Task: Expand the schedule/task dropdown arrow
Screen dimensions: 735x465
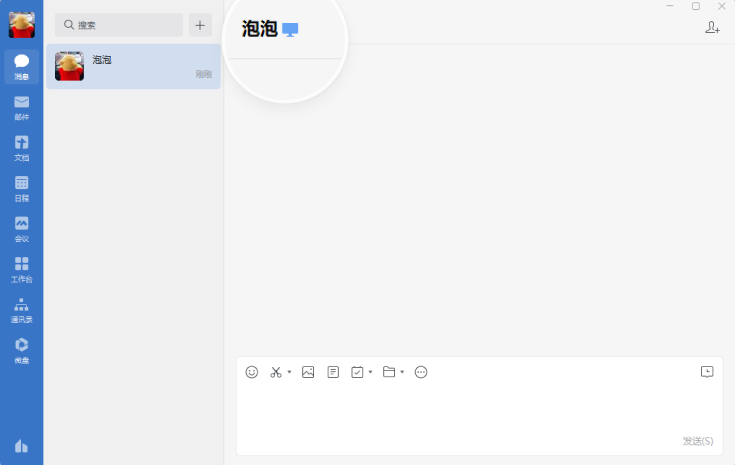Action: point(371,372)
